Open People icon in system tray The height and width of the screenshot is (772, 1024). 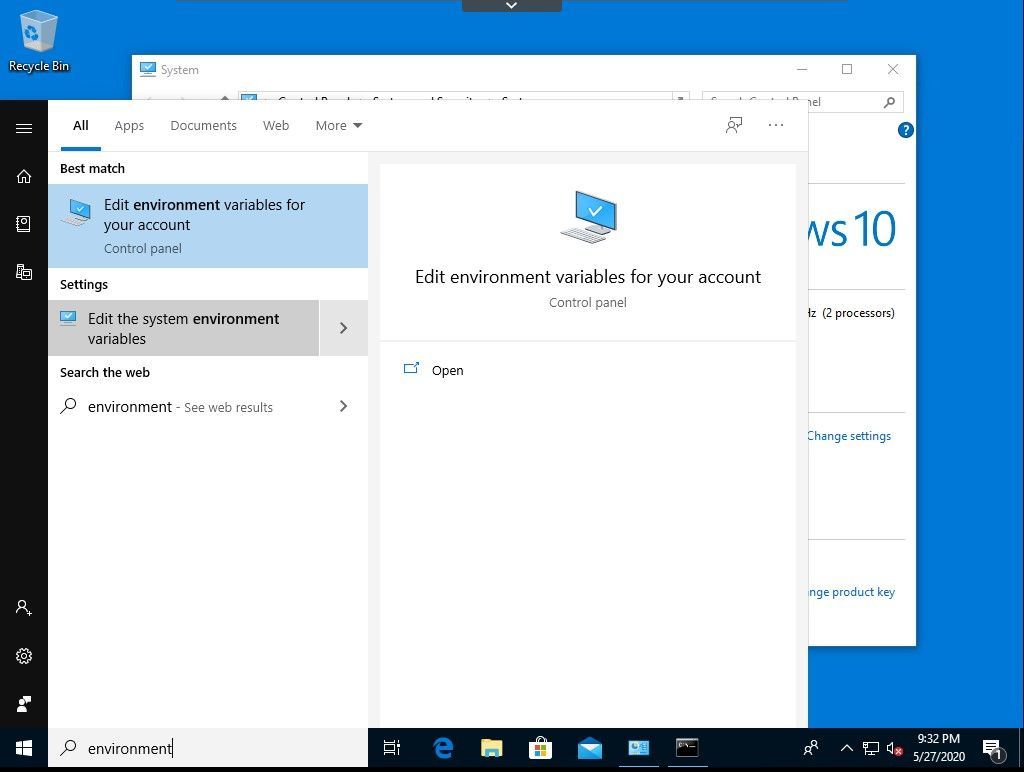click(x=811, y=748)
